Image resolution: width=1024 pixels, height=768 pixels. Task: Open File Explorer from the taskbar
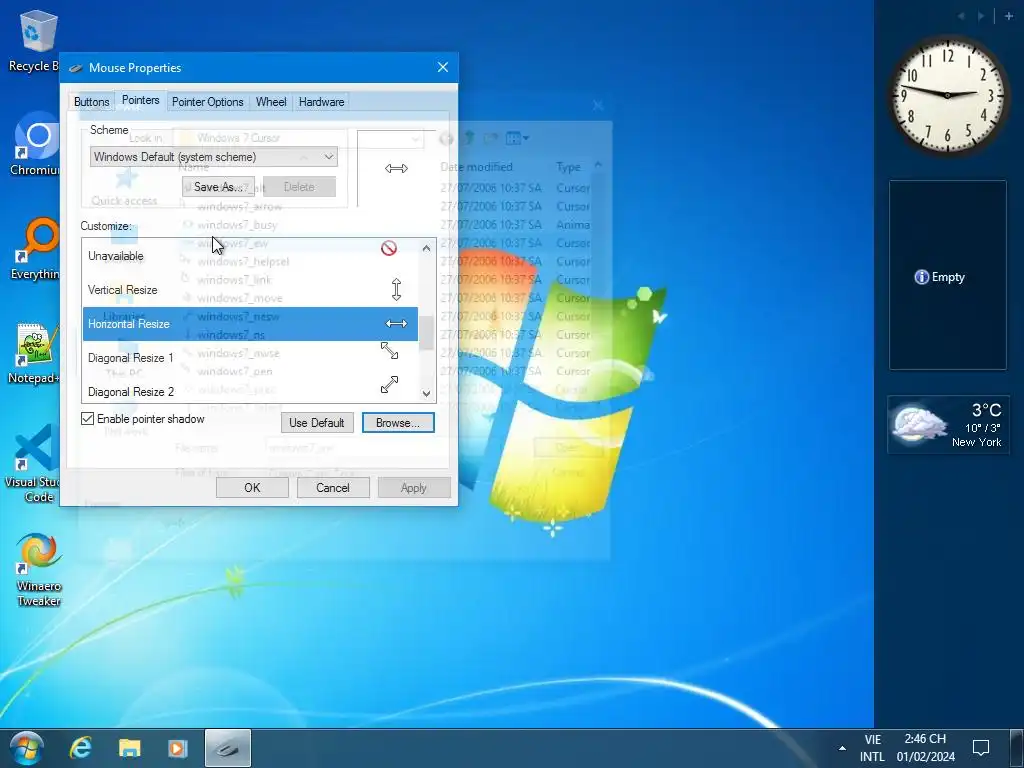129,748
